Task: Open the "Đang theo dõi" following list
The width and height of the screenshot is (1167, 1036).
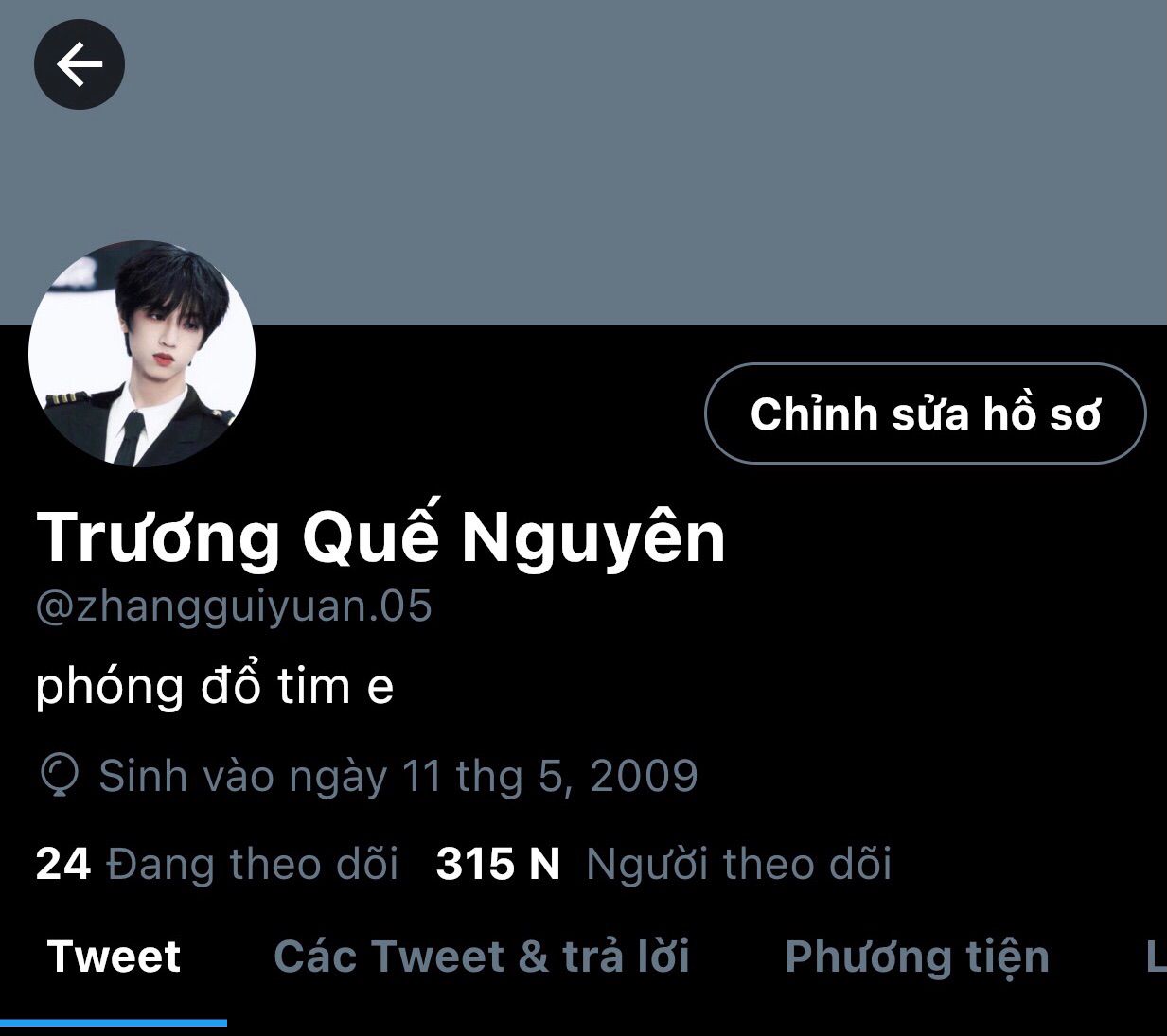Action: pyautogui.click(x=253, y=864)
